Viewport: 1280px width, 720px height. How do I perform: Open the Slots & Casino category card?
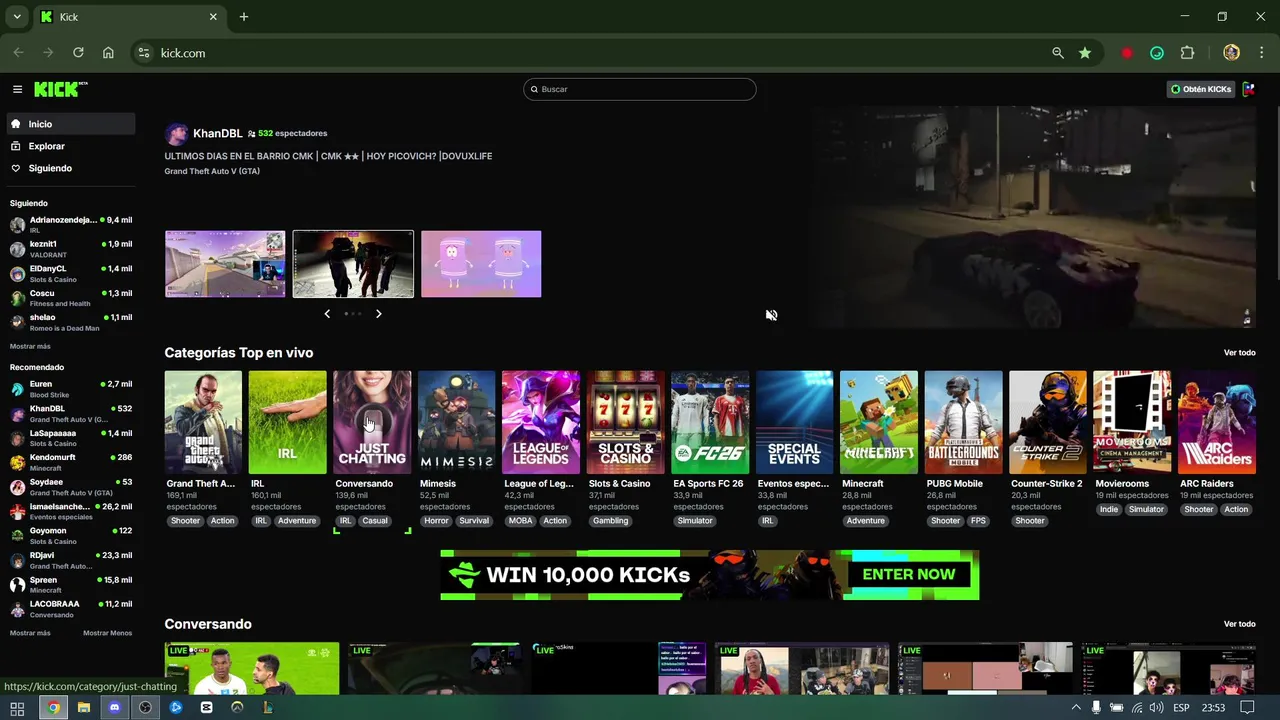tap(625, 422)
